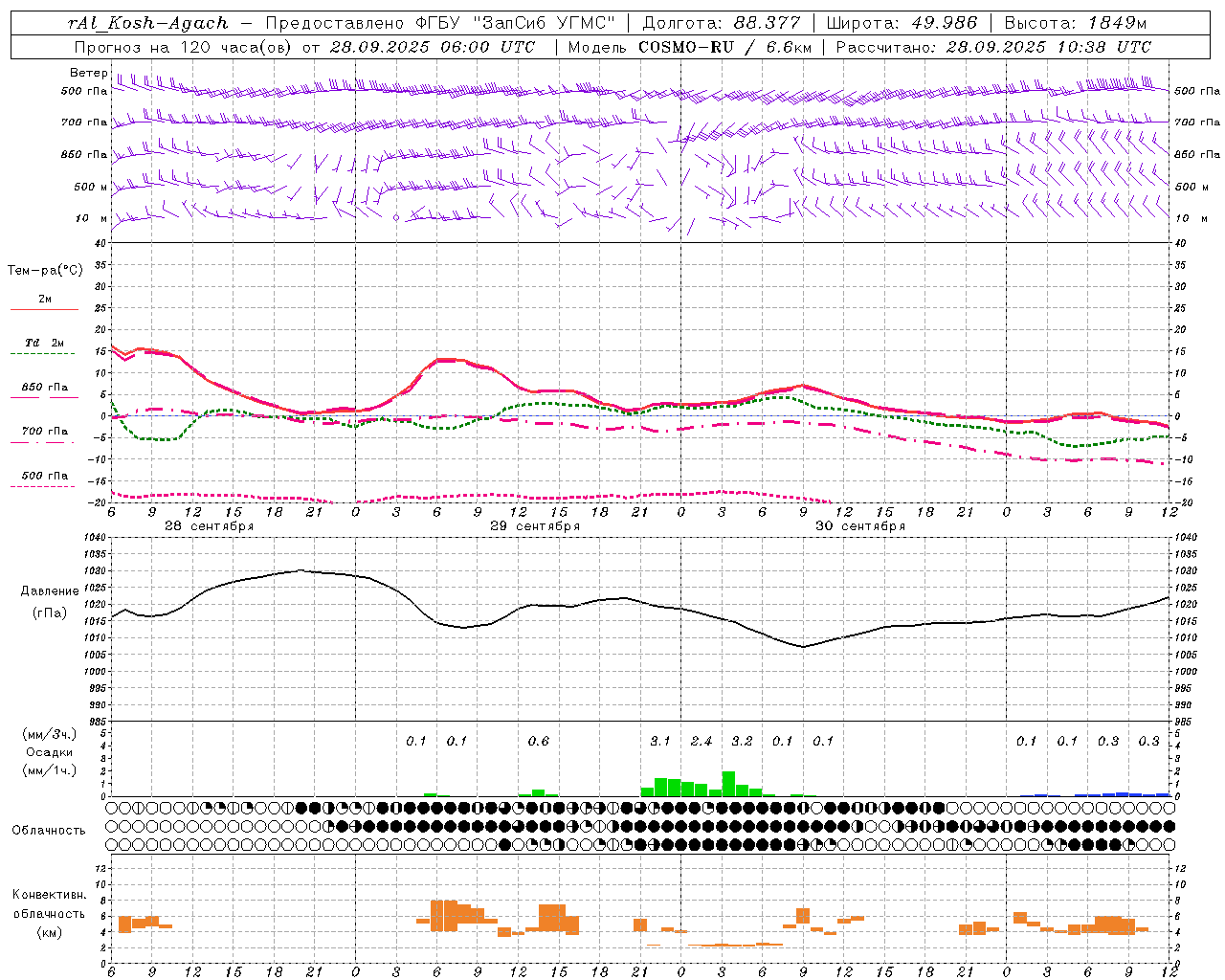Image resolution: width=1225 pixels, height=980 pixels.
Task: Click the Широта: 49.986 value
Action: point(902,23)
